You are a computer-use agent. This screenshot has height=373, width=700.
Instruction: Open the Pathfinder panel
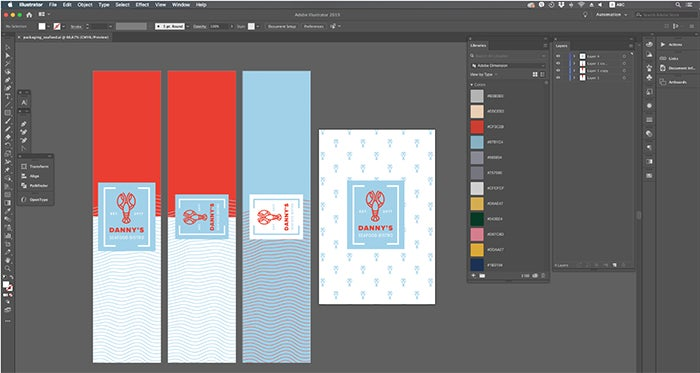coord(35,186)
